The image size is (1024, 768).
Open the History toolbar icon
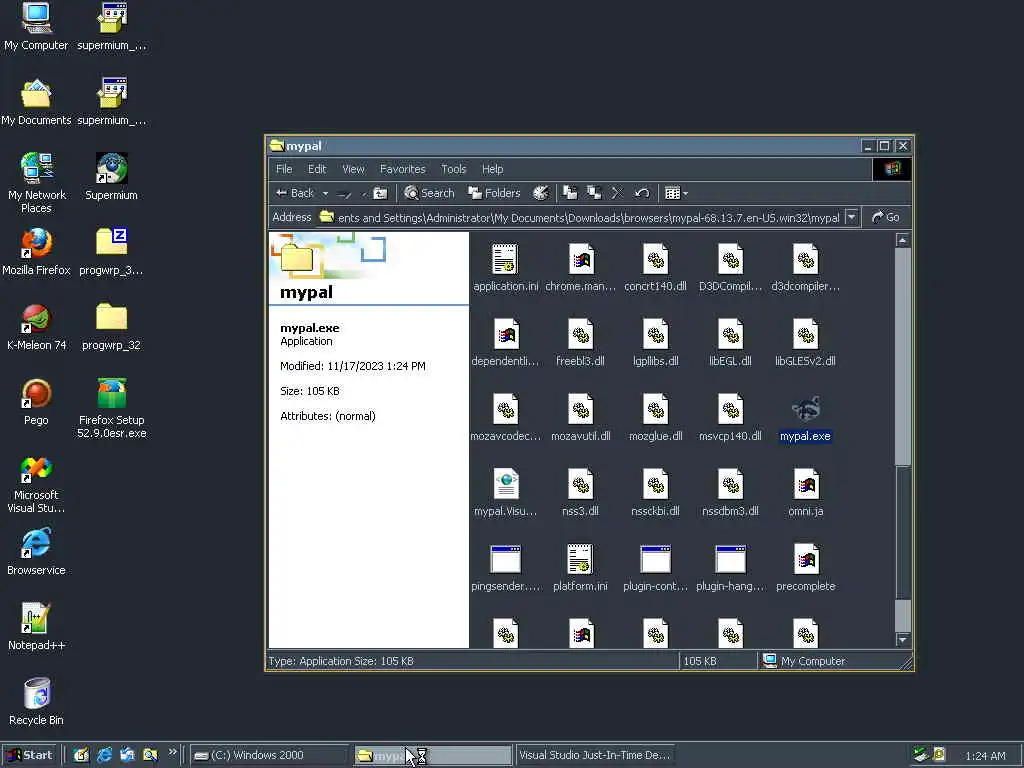tap(541, 193)
